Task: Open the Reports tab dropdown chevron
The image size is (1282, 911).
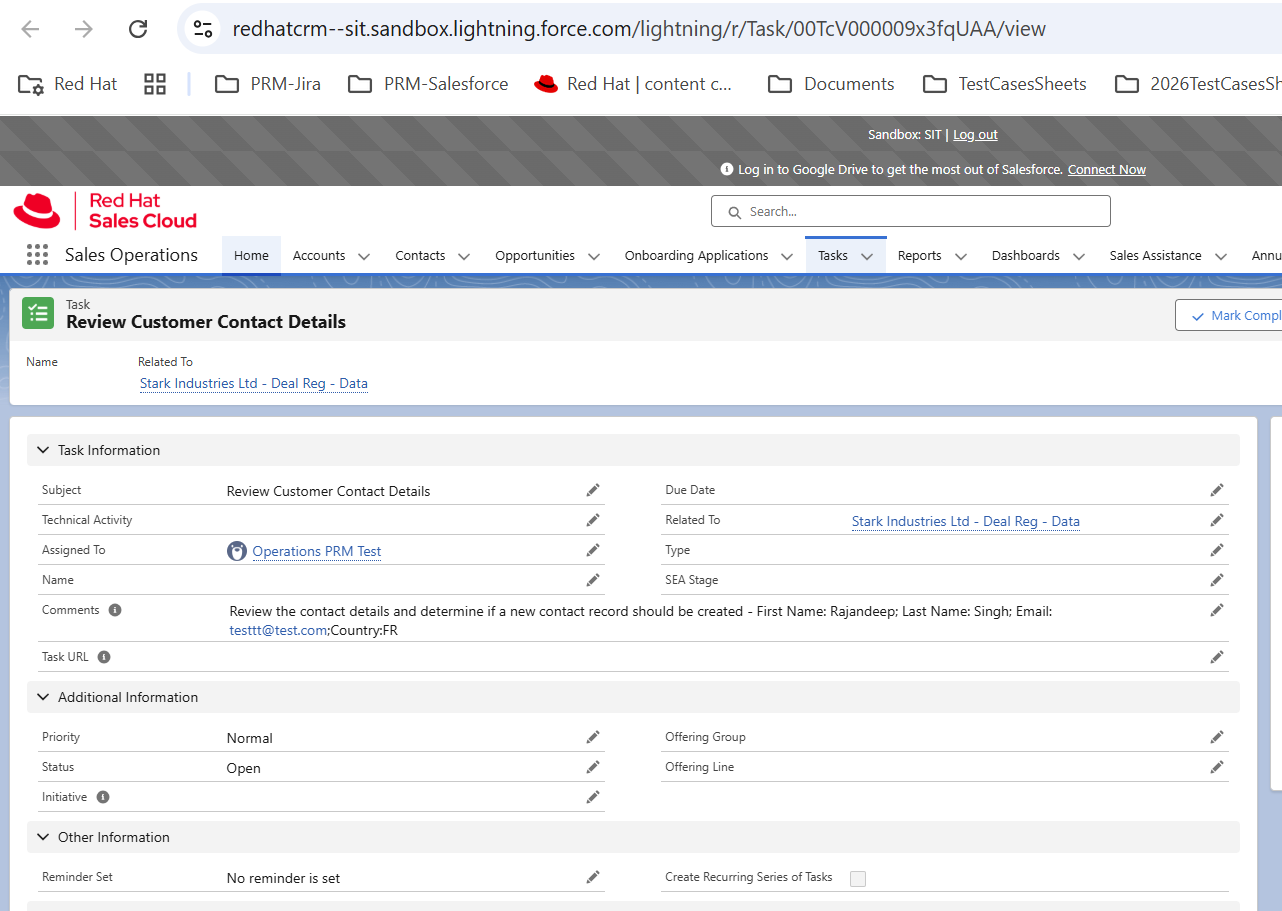Action: (961, 256)
